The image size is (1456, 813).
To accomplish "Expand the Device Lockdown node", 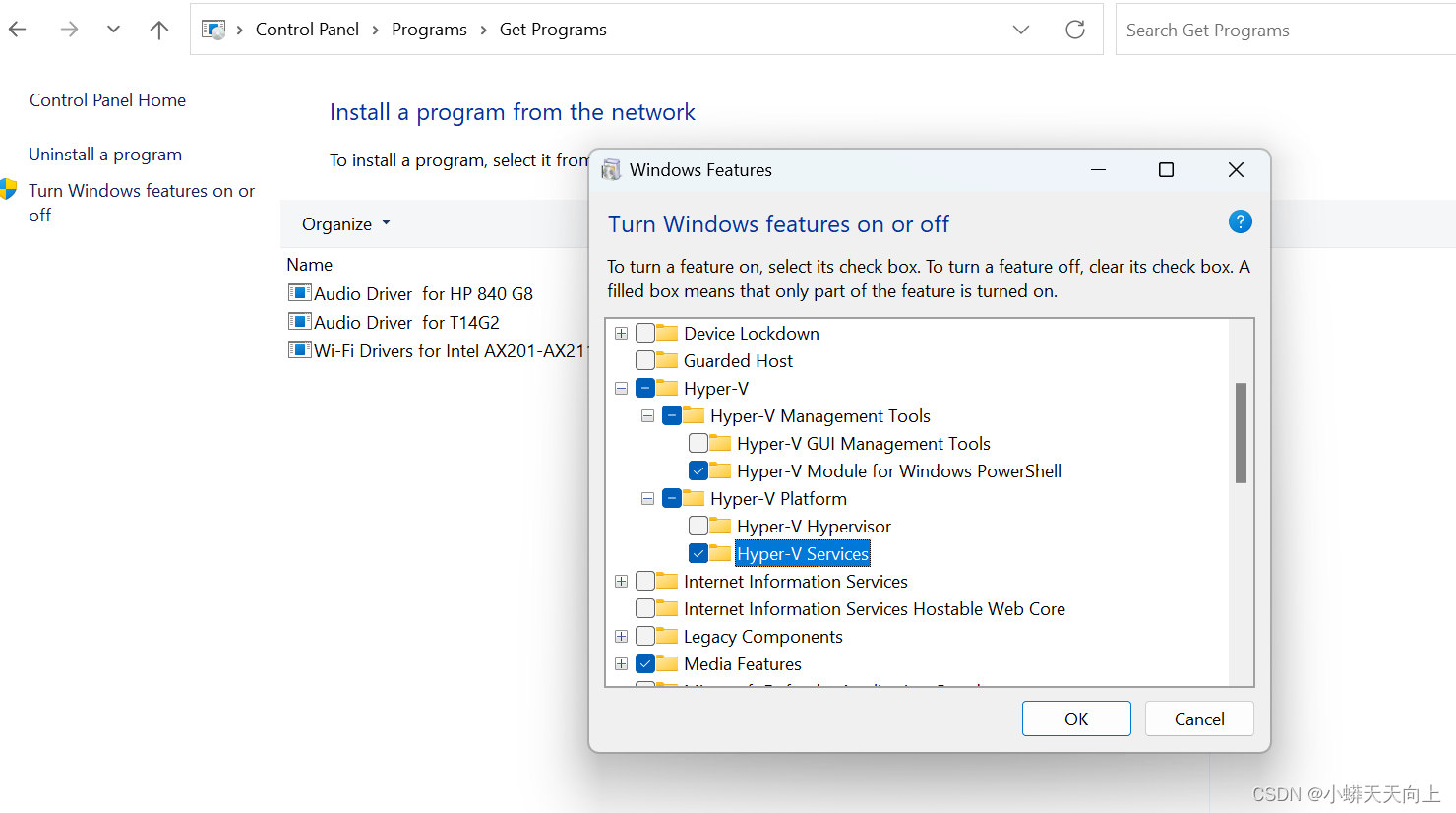I will coord(621,334).
